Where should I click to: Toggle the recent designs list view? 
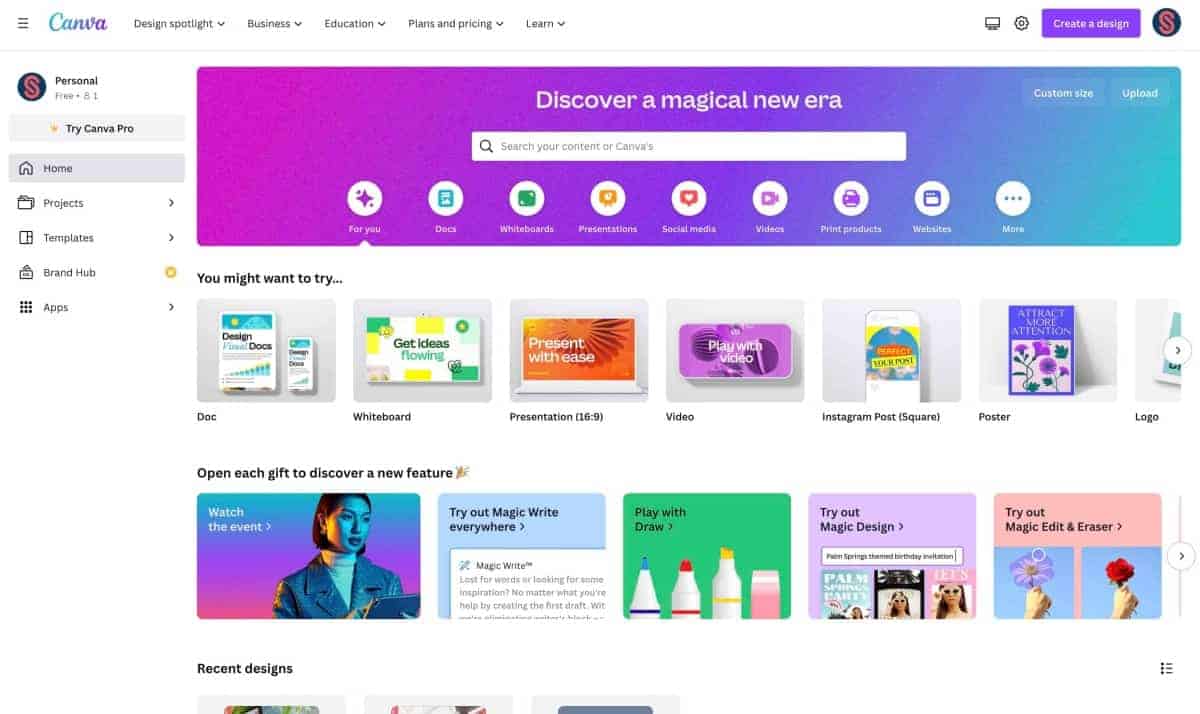pyautogui.click(x=1166, y=668)
